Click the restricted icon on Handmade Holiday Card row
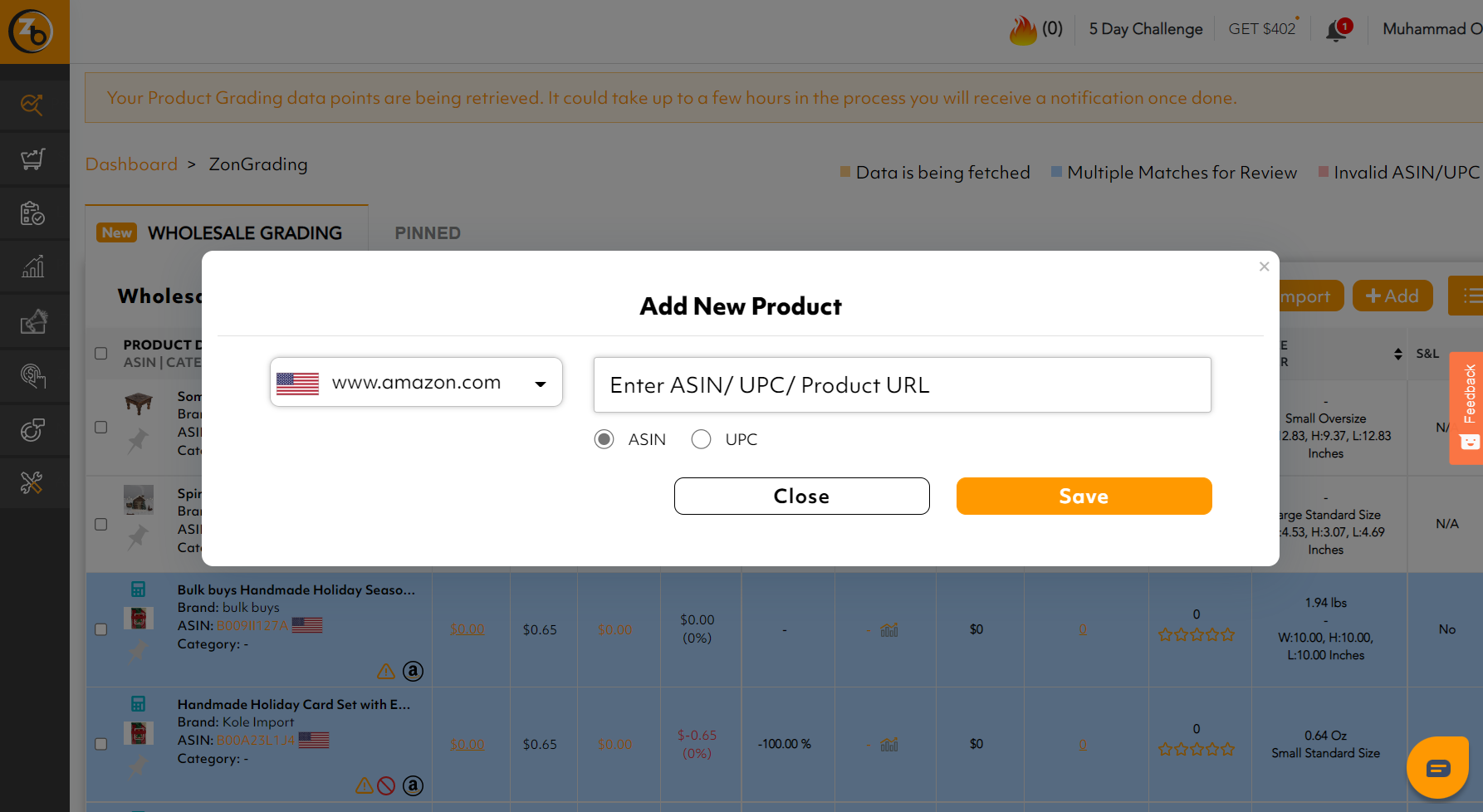 tap(386, 785)
